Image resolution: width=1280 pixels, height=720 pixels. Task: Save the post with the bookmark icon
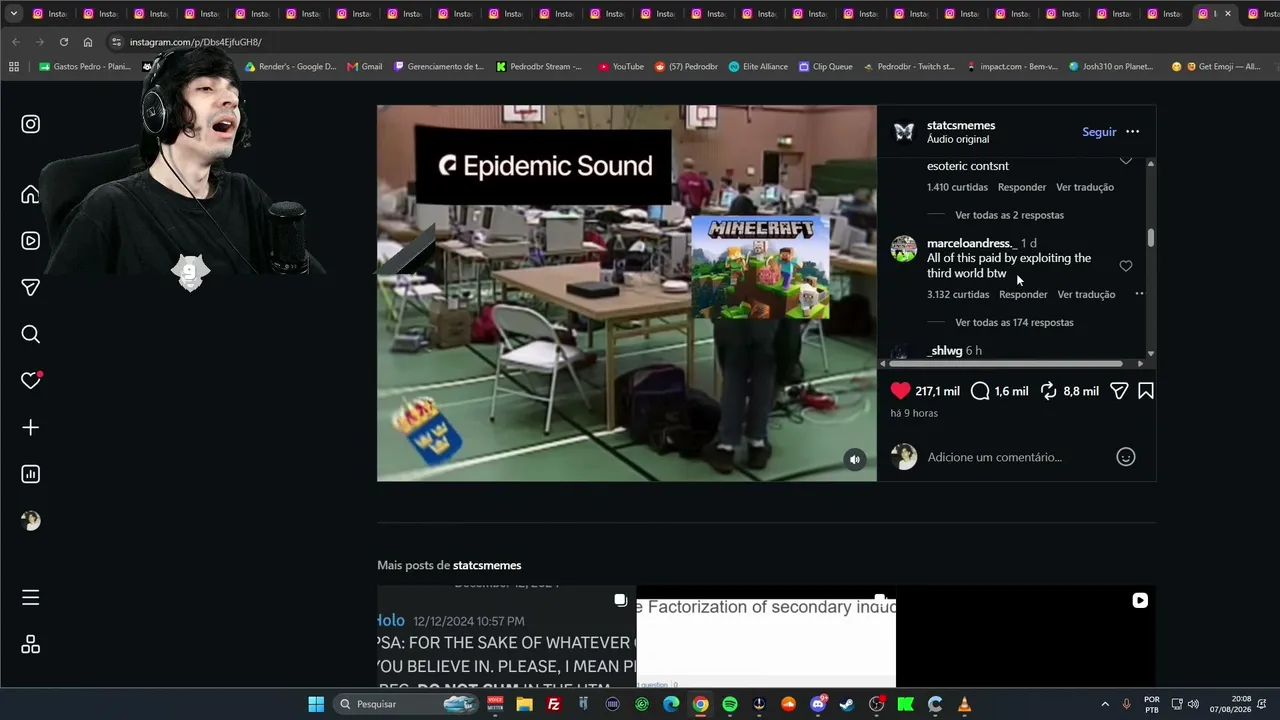pyautogui.click(x=1146, y=391)
